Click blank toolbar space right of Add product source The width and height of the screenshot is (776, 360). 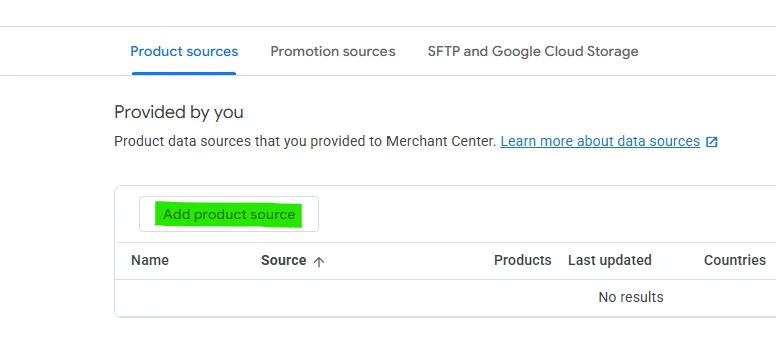(x=544, y=214)
